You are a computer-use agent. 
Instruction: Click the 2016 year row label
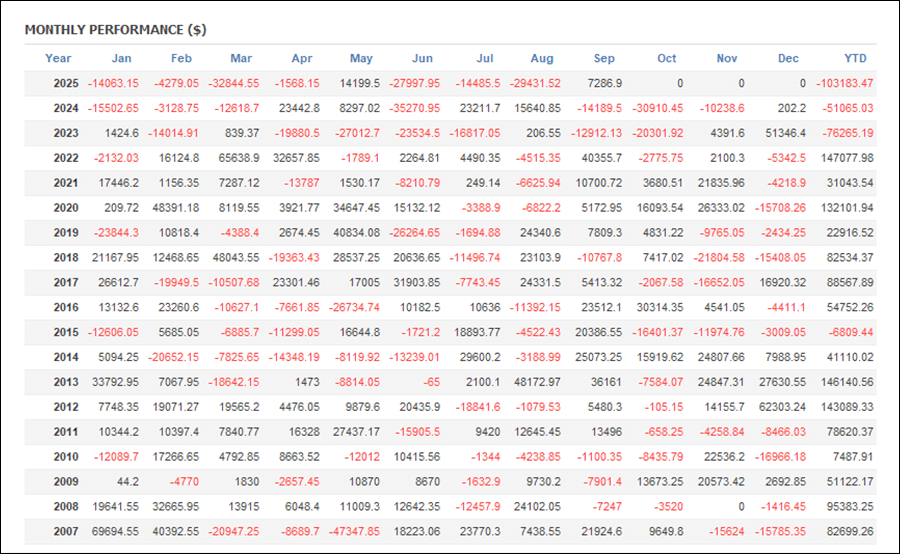[x=66, y=308]
